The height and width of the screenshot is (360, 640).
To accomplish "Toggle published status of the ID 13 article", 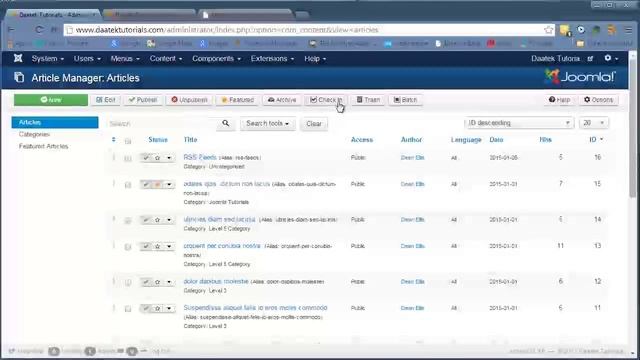I will [x=146, y=247].
